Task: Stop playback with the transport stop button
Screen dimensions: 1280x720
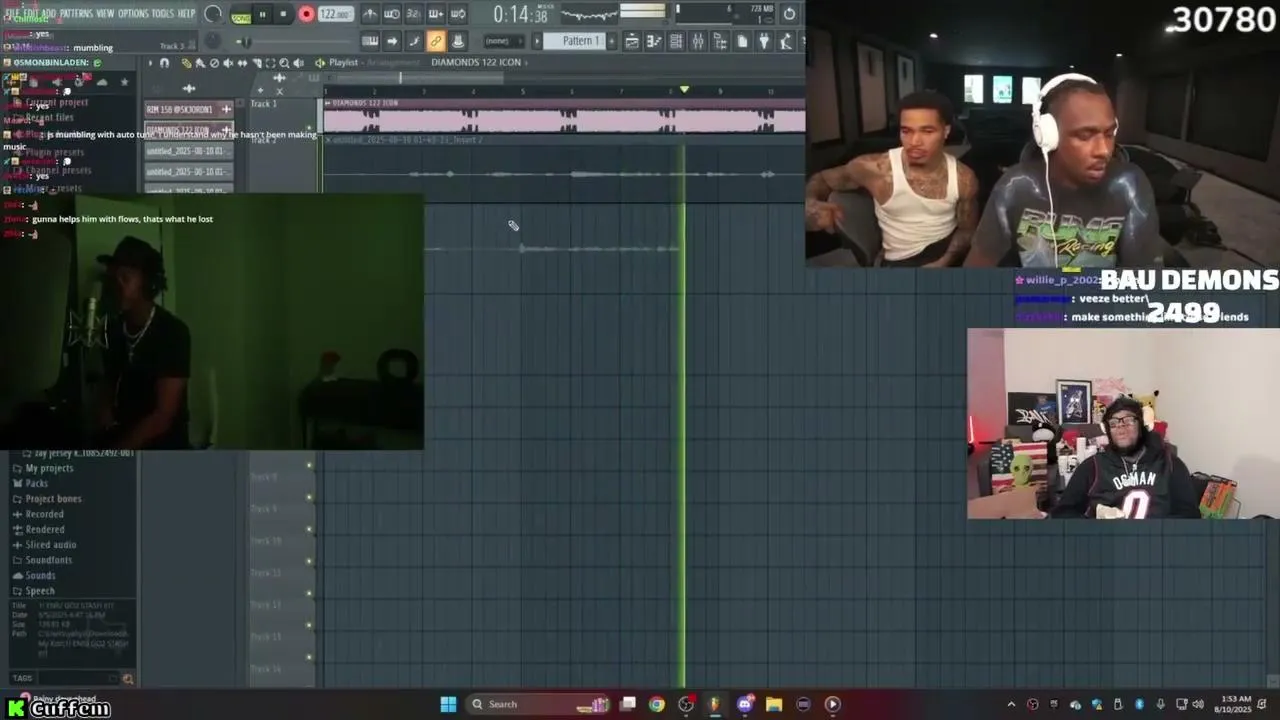Action: (x=284, y=14)
